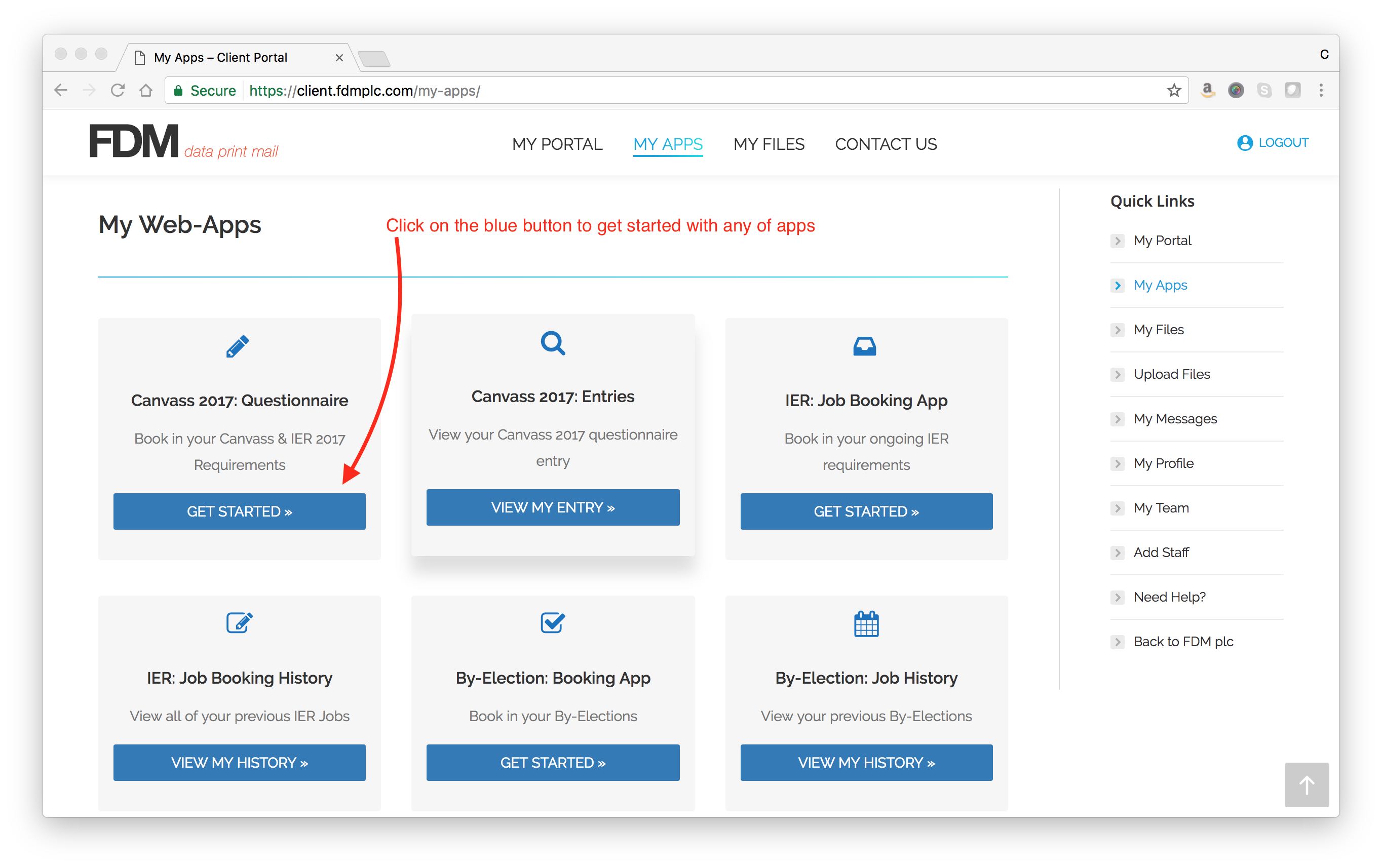The height and width of the screenshot is (868, 1382).
Task: Click the scroll-to-top arrow button
Action: tap(1306, 784)
